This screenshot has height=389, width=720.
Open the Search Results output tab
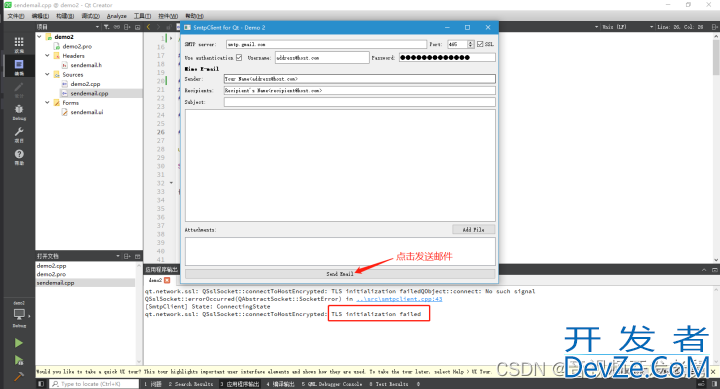[x=191, y=384]
